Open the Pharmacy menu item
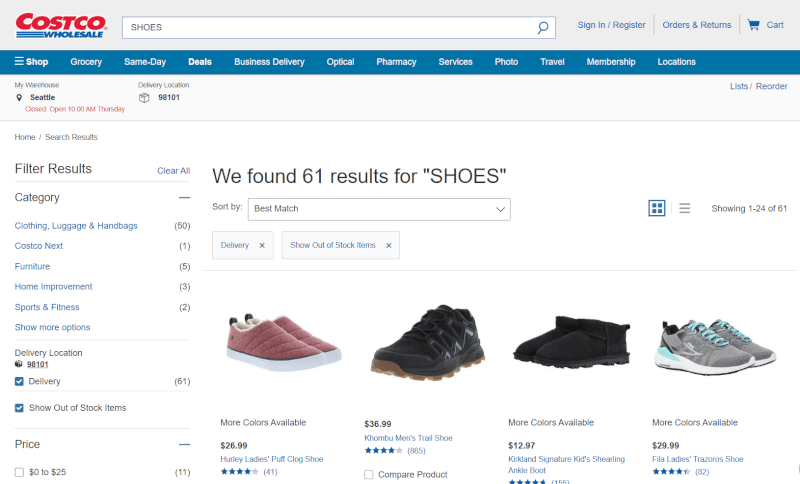Image resolution: width=800 pixels, height=484 pixels. (x=396, y=62)
